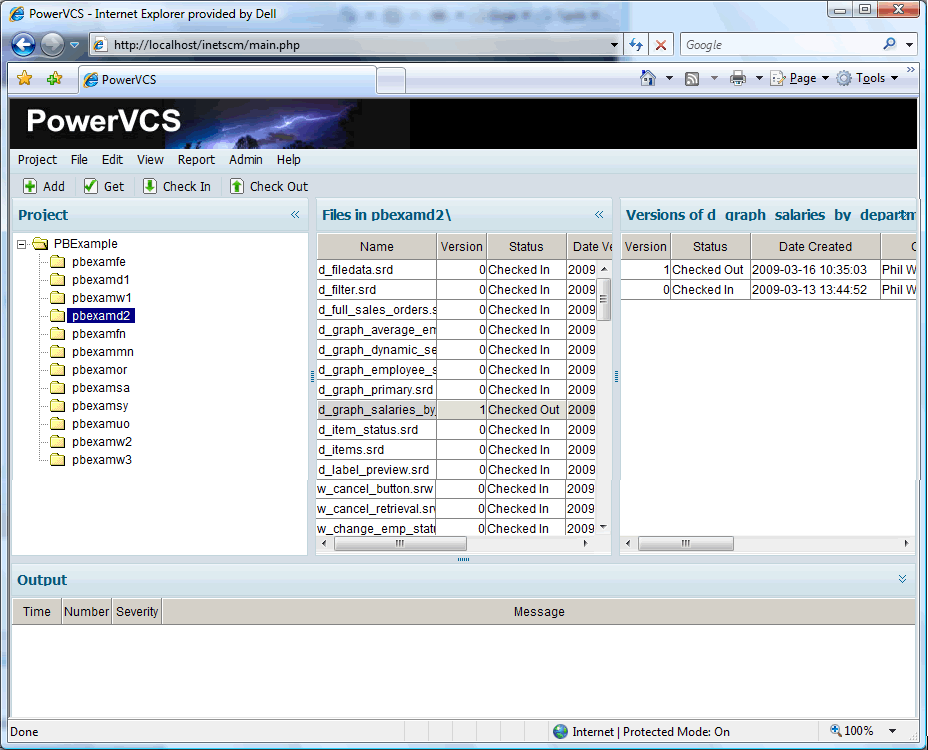Click the pbexamfe folder icon
Viewport: 928px width, 750px height.
tap(57, 262)
